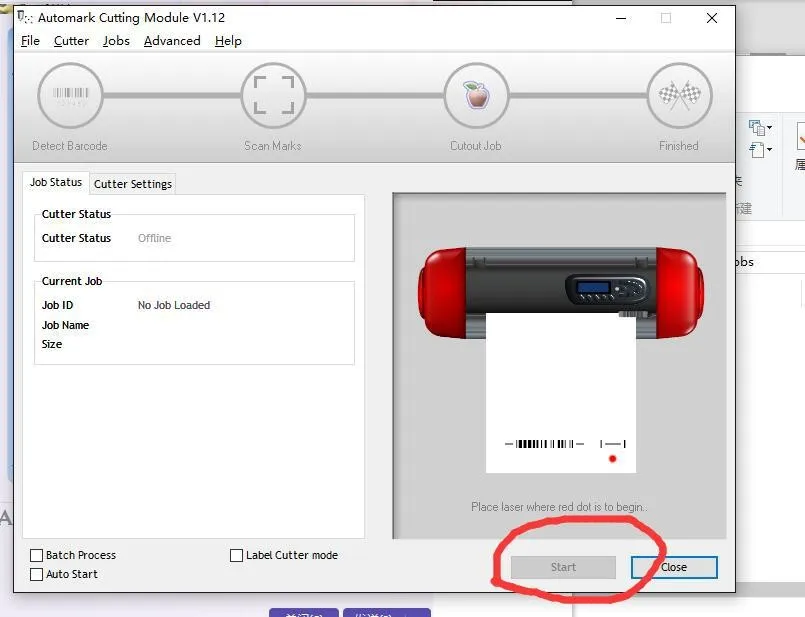Click the Finished checkered flags icon

click(679, 95)
